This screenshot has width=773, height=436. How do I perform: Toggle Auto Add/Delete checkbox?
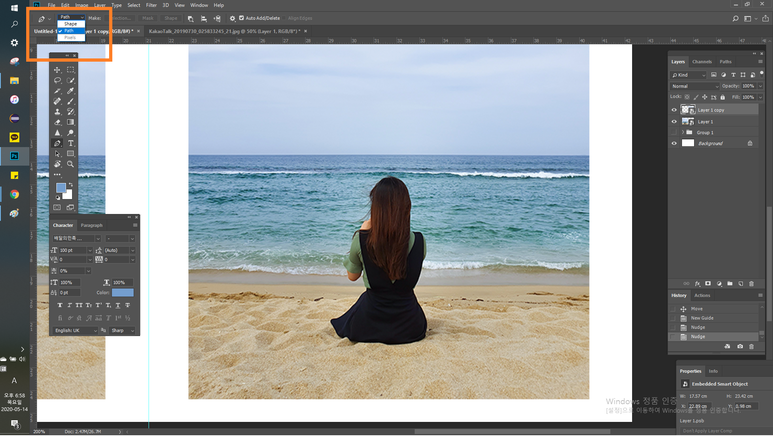pos(242,18)
